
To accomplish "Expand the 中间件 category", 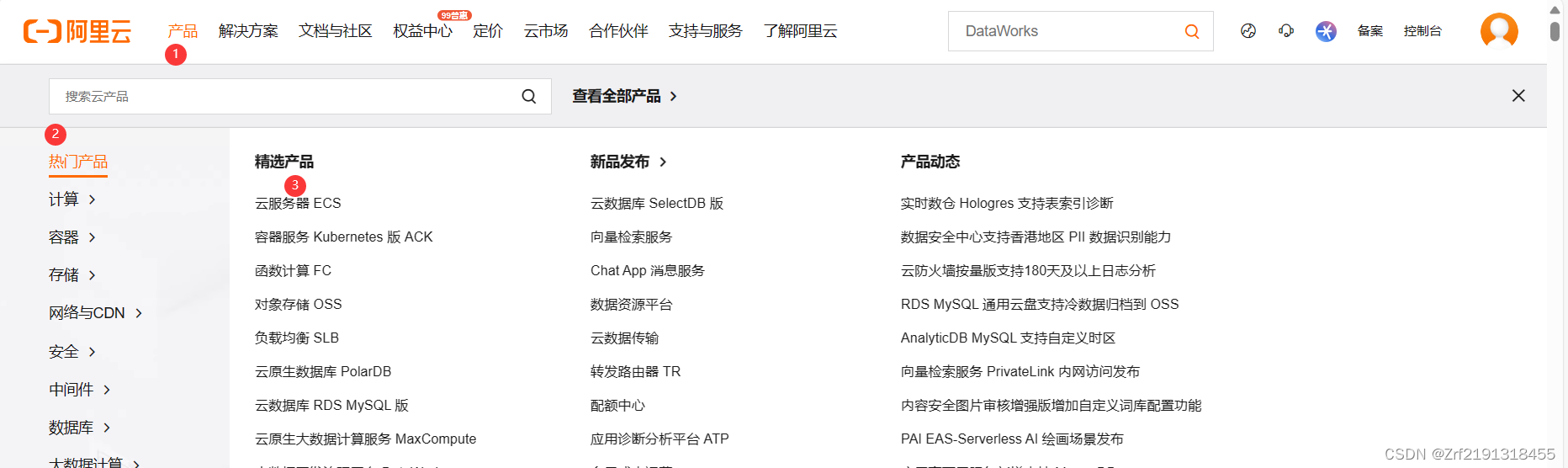I will pyautogui.click(x=80, y=390).
